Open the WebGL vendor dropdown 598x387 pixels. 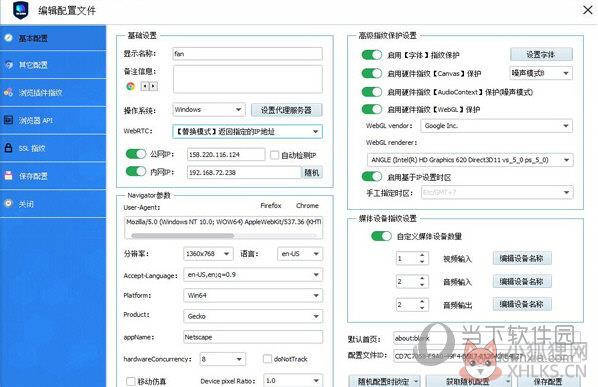496,126
